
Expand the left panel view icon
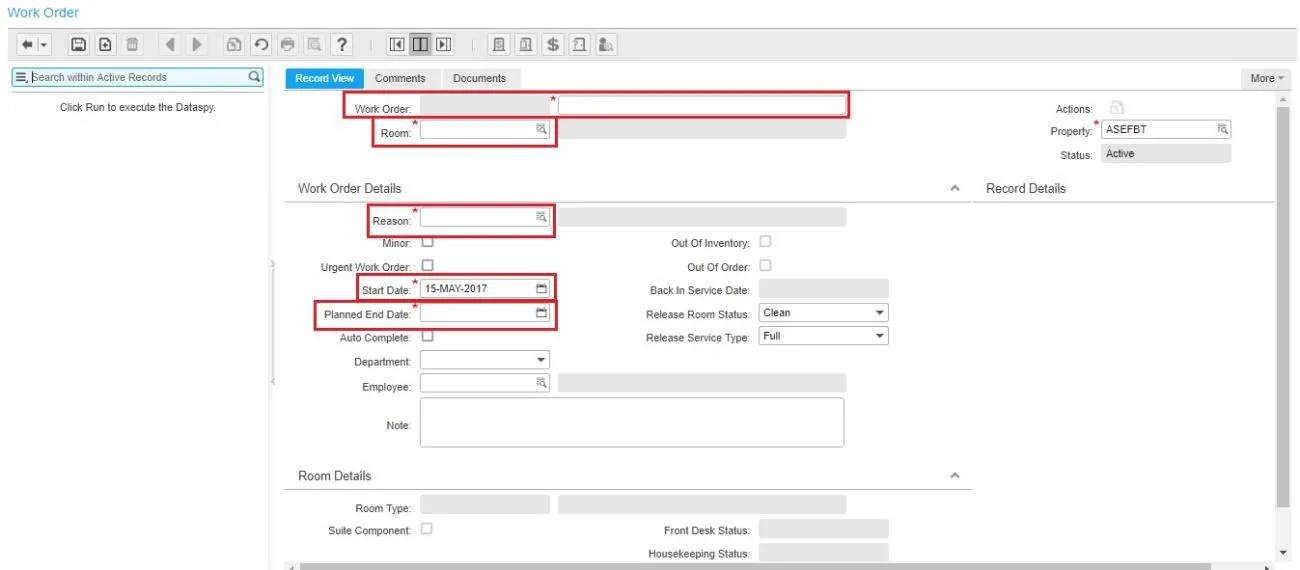point(397,45)
